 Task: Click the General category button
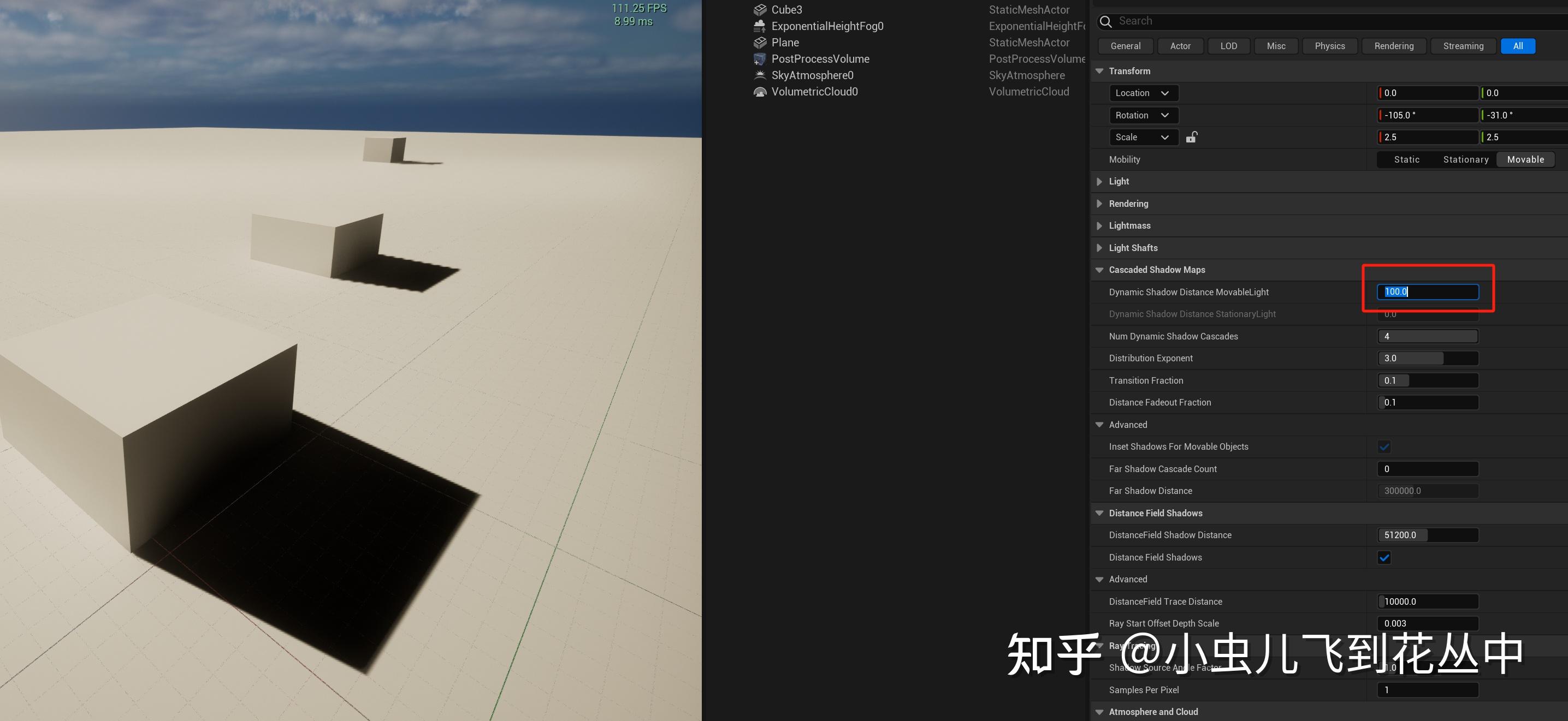1125,46
